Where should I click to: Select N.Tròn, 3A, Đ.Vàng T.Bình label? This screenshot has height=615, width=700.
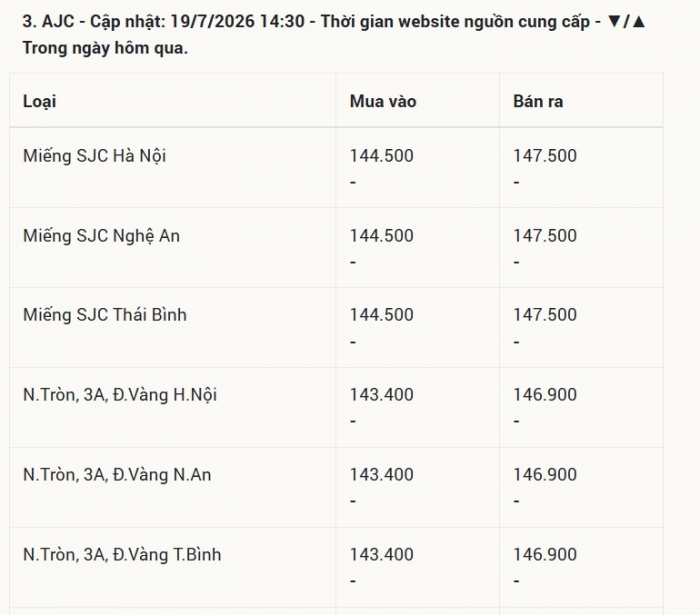pyautogui.click(x=122, y=554)
